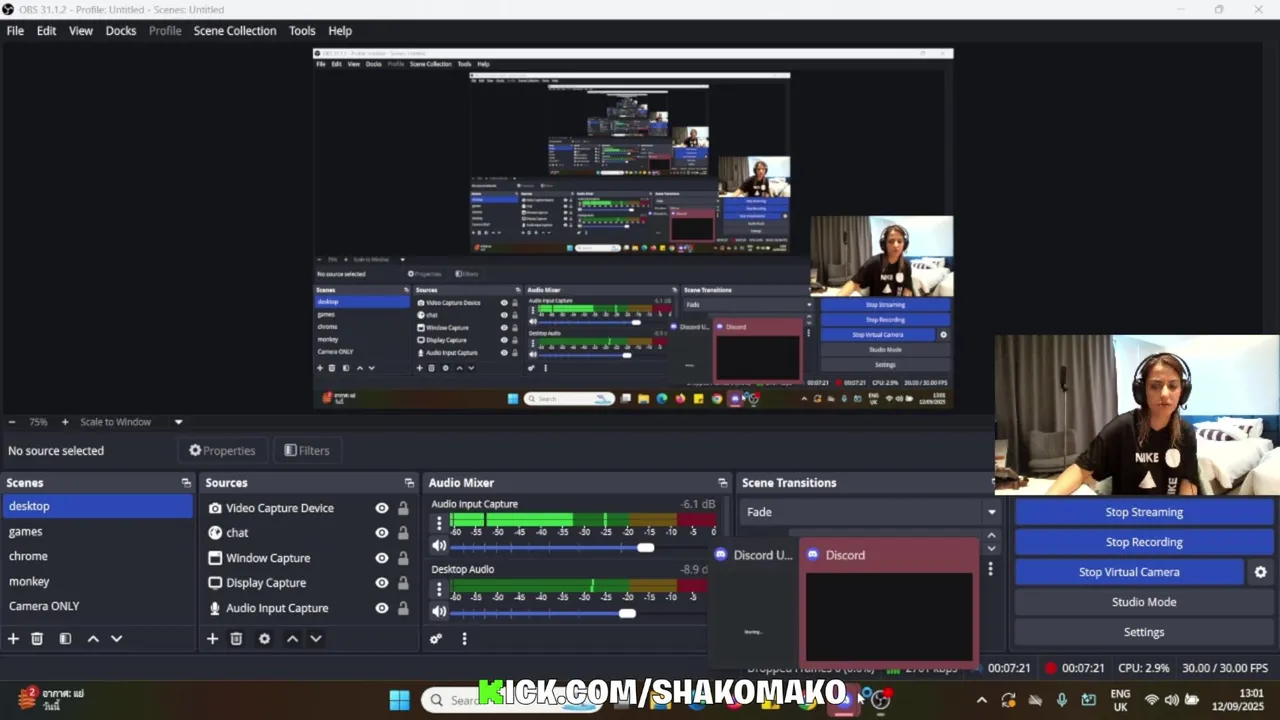Hide the Video Capture Device source
1280x720 pixels.
coord(381,508)
